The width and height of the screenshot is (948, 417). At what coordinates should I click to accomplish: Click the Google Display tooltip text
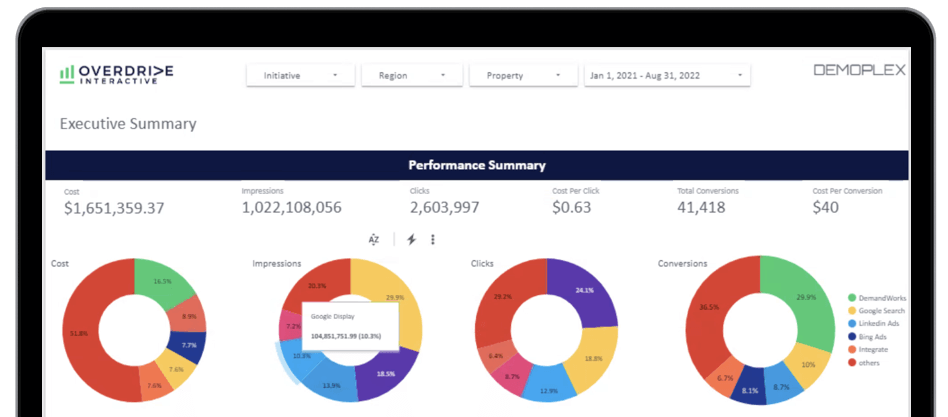(333, 316)
